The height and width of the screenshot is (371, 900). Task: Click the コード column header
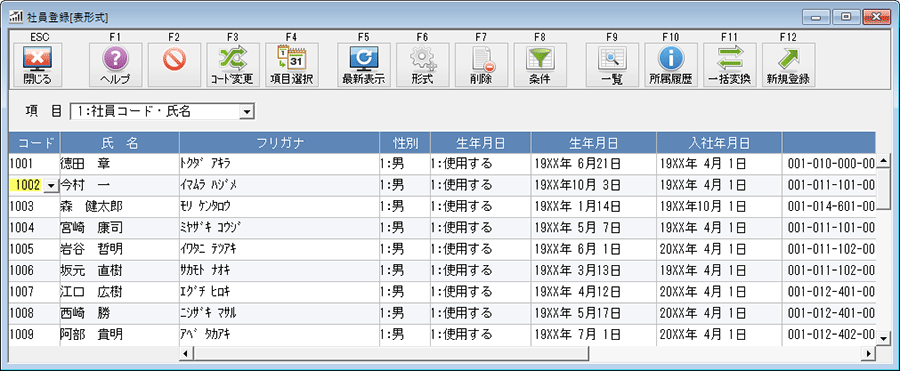34,142
